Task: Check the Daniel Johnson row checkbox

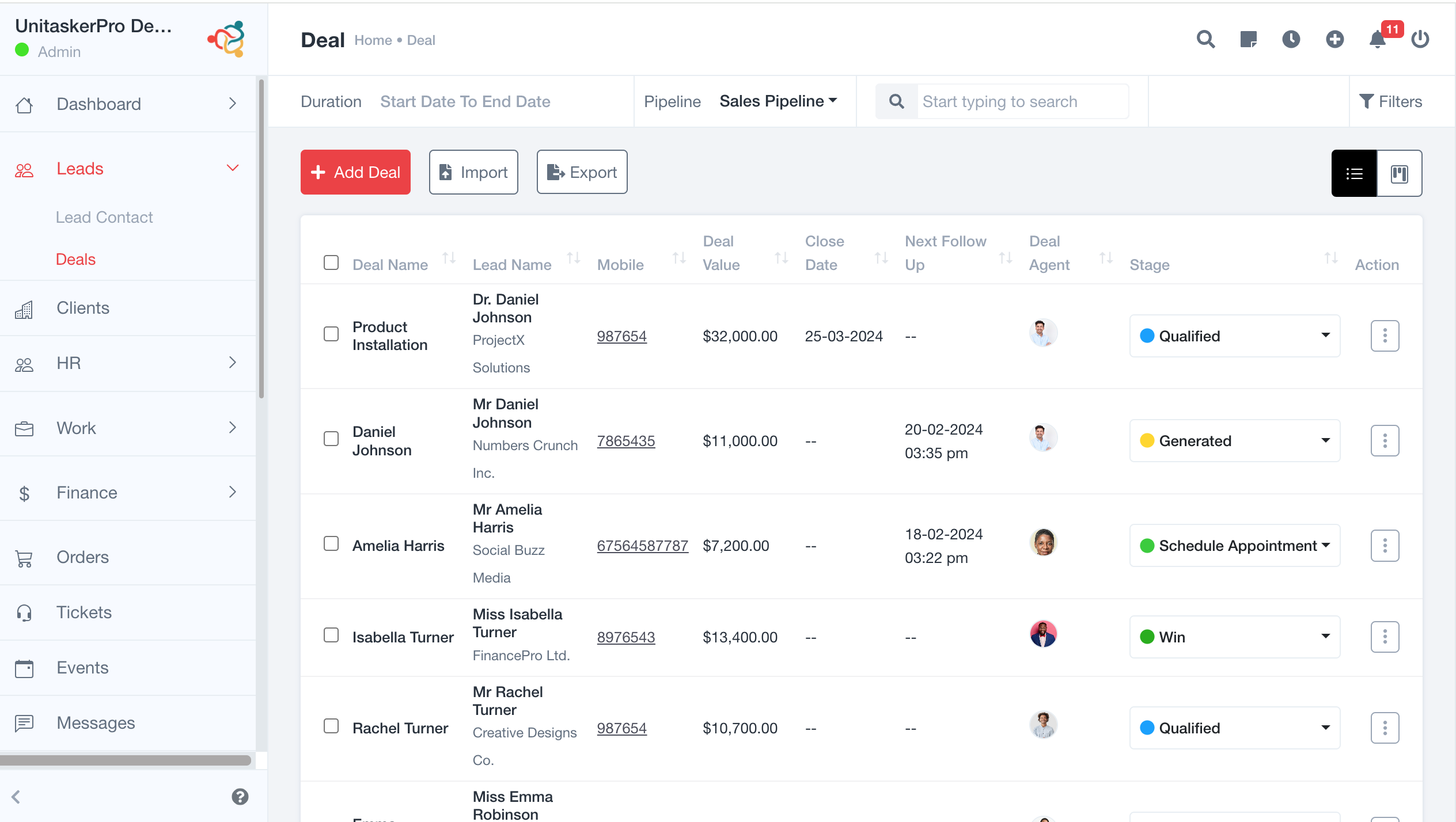Action: tap(331, 439)
